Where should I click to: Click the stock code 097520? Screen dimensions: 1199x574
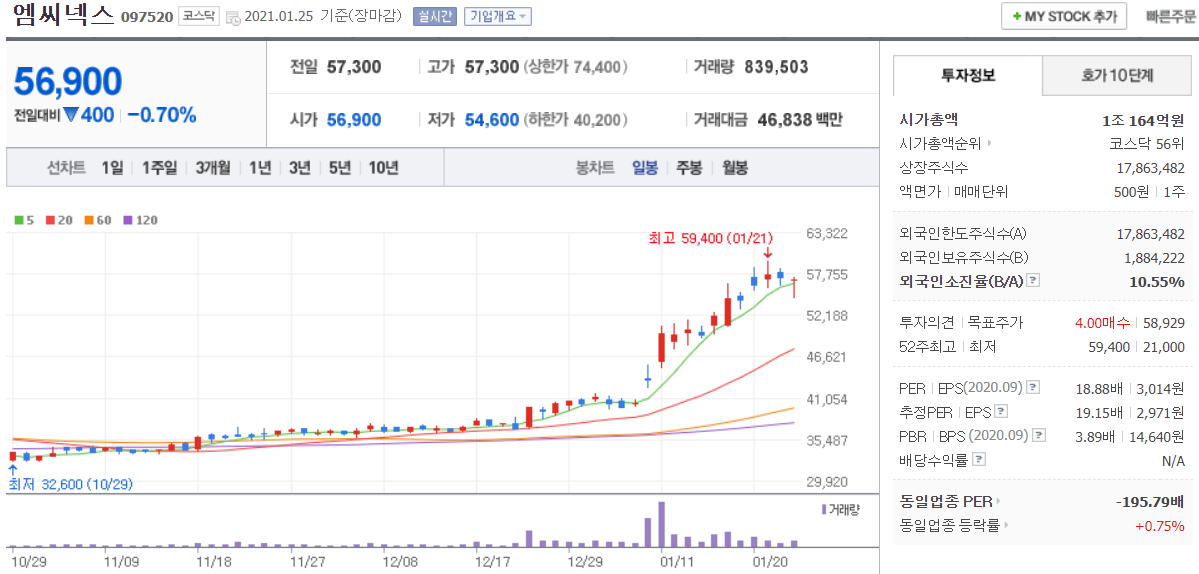147,17
